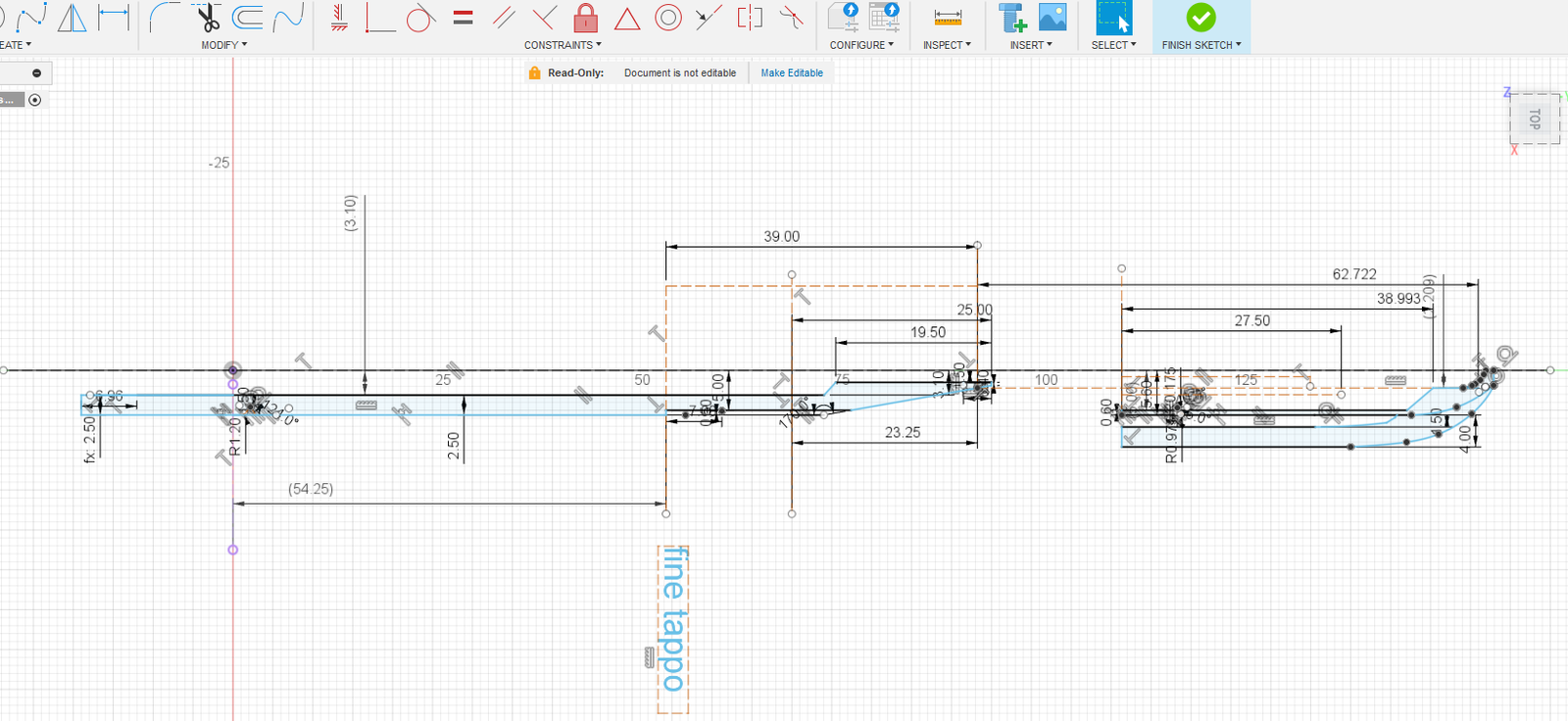The image size is (1568, 721).
Task: Click the Insert Canvas image icon
Action: pos(1053,18)
